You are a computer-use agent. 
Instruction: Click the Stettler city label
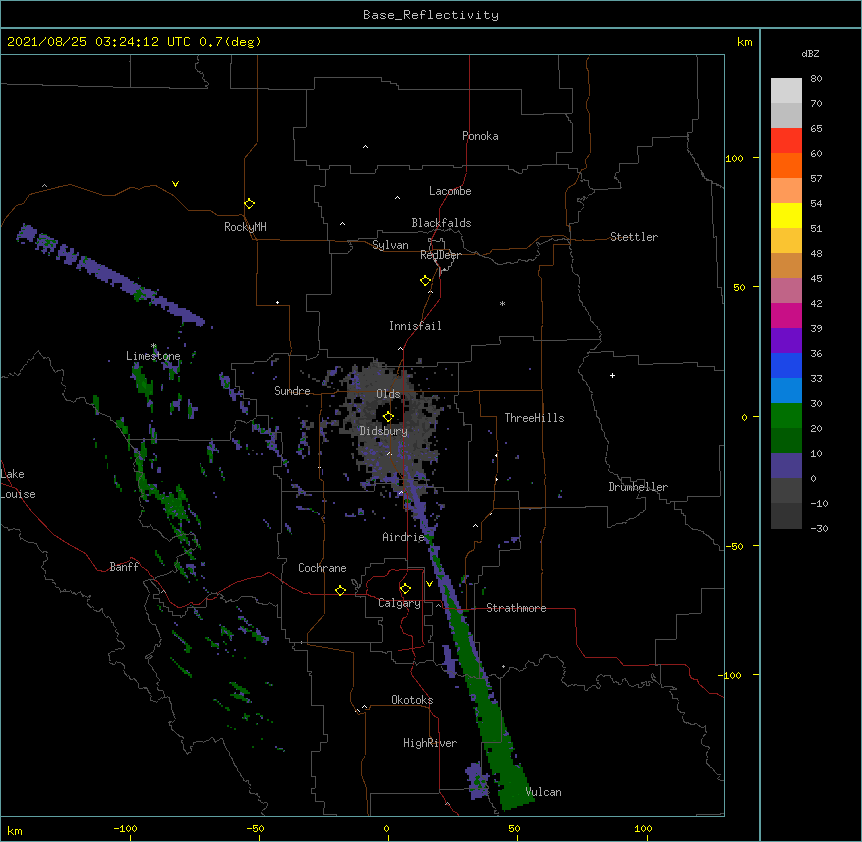click(634, 237)
